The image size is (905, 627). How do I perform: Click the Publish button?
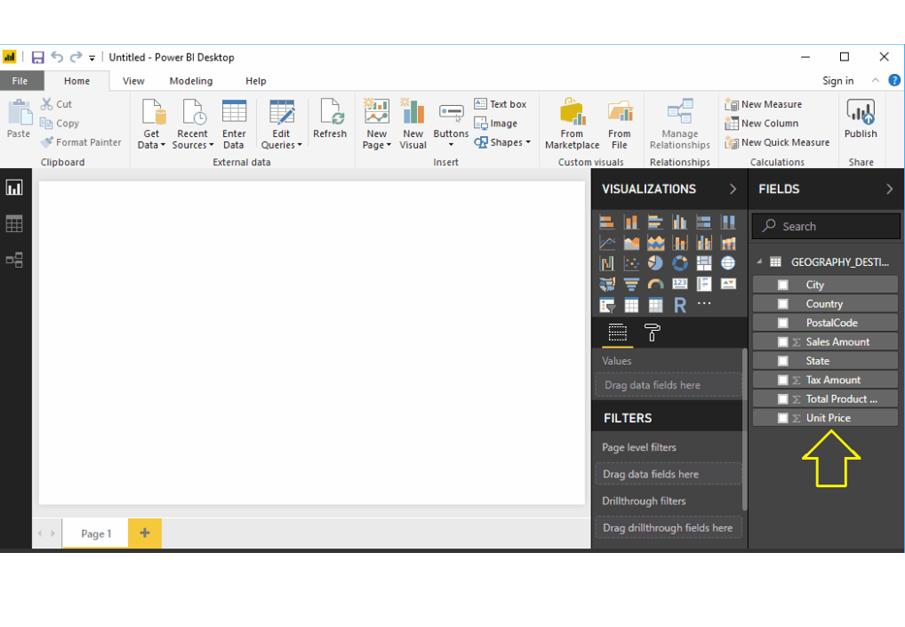coord(861,119)
